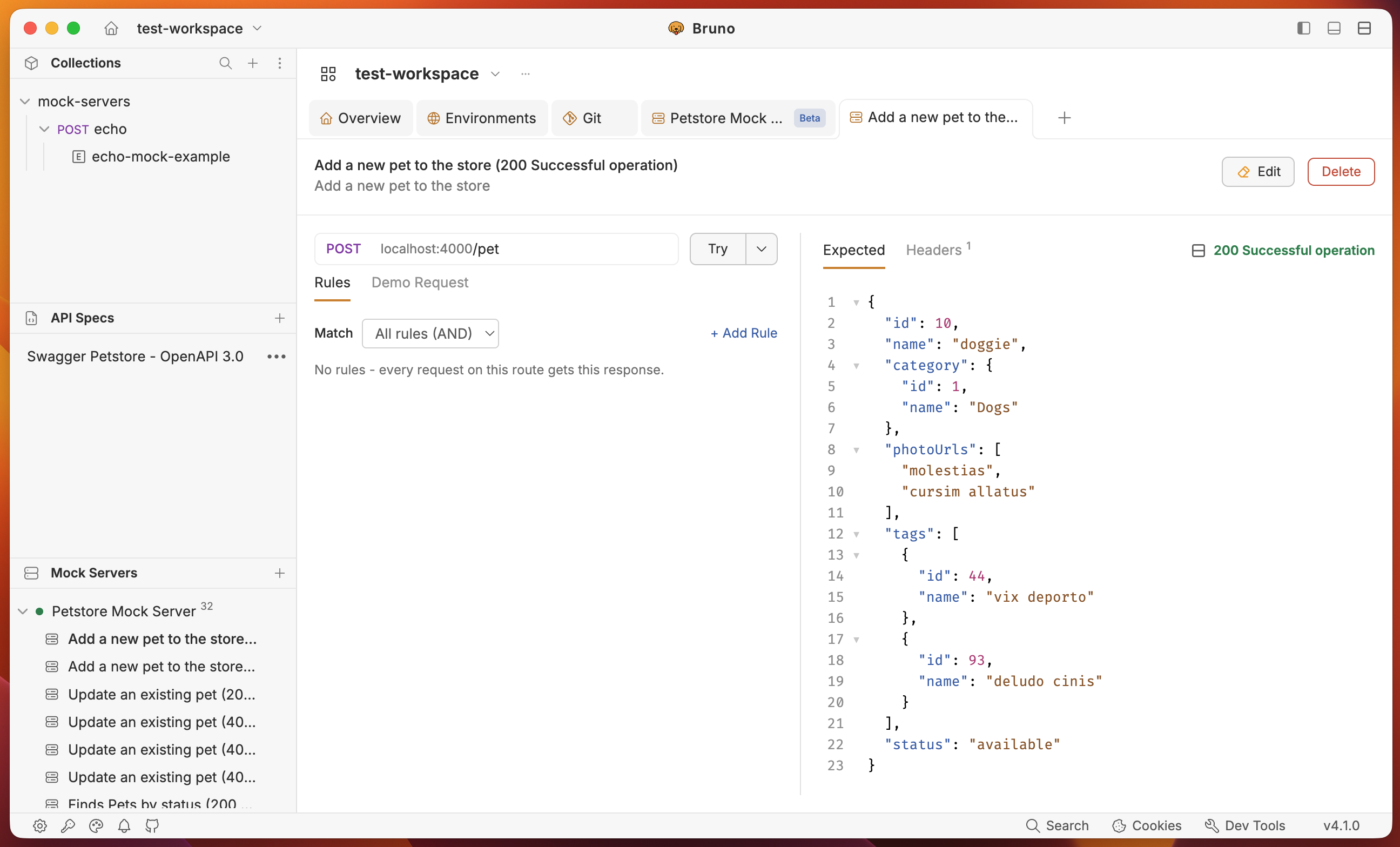
Task: Toggle the left sidebar layout icon
Action: coord(1303,29)
